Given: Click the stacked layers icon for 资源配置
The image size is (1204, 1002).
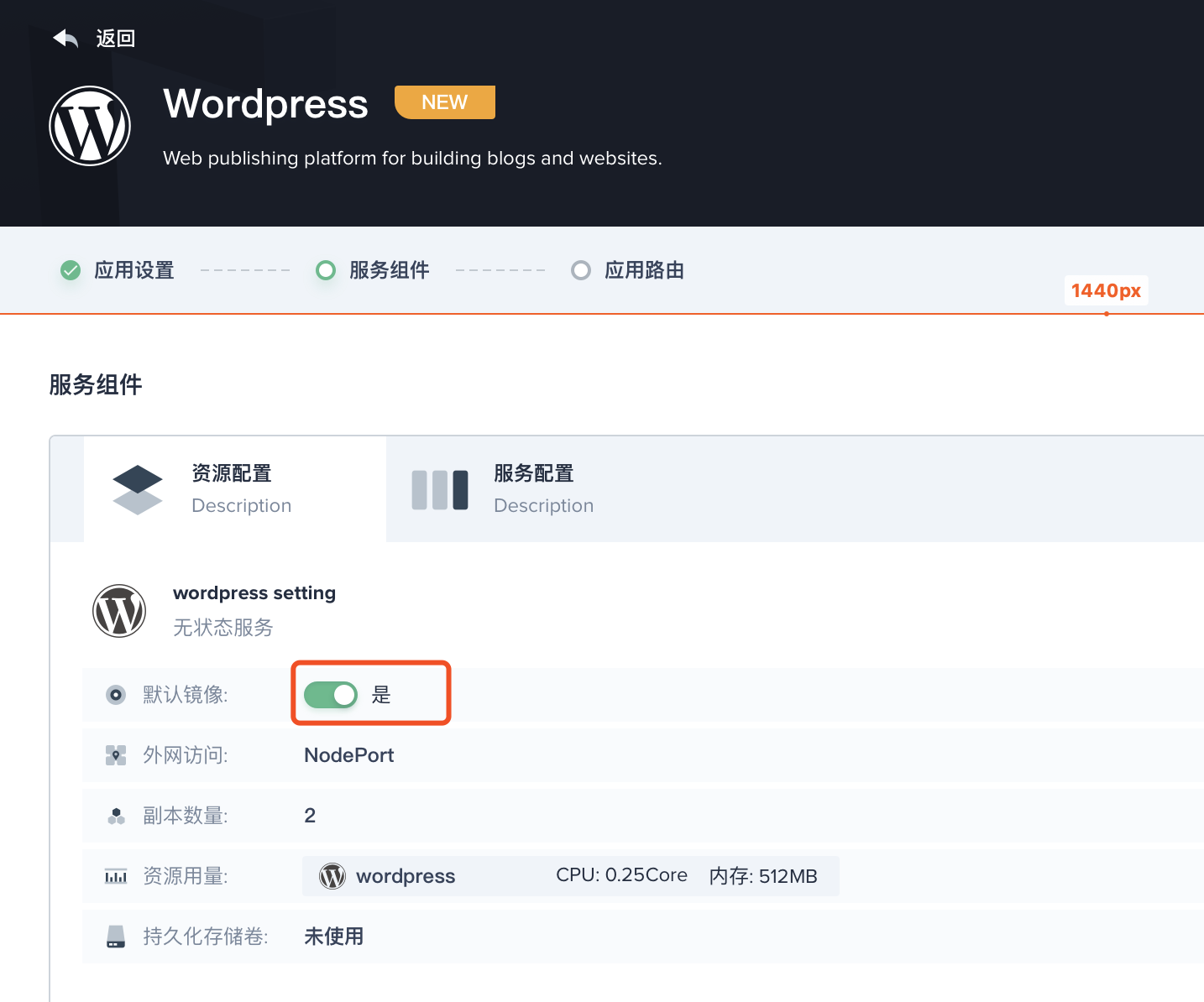Looking at the screenshot, I should click(138, 489).
